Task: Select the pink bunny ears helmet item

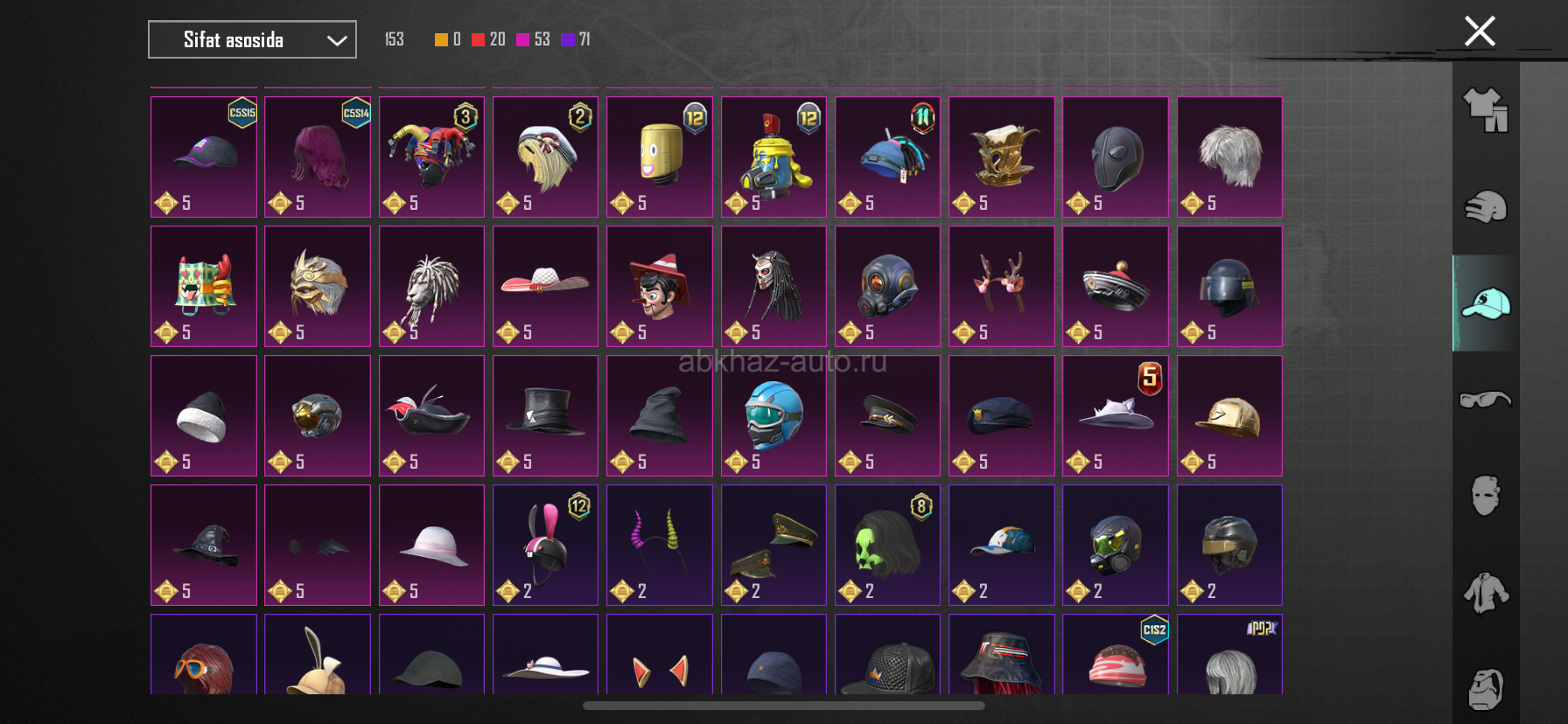Action: (545, 545)
